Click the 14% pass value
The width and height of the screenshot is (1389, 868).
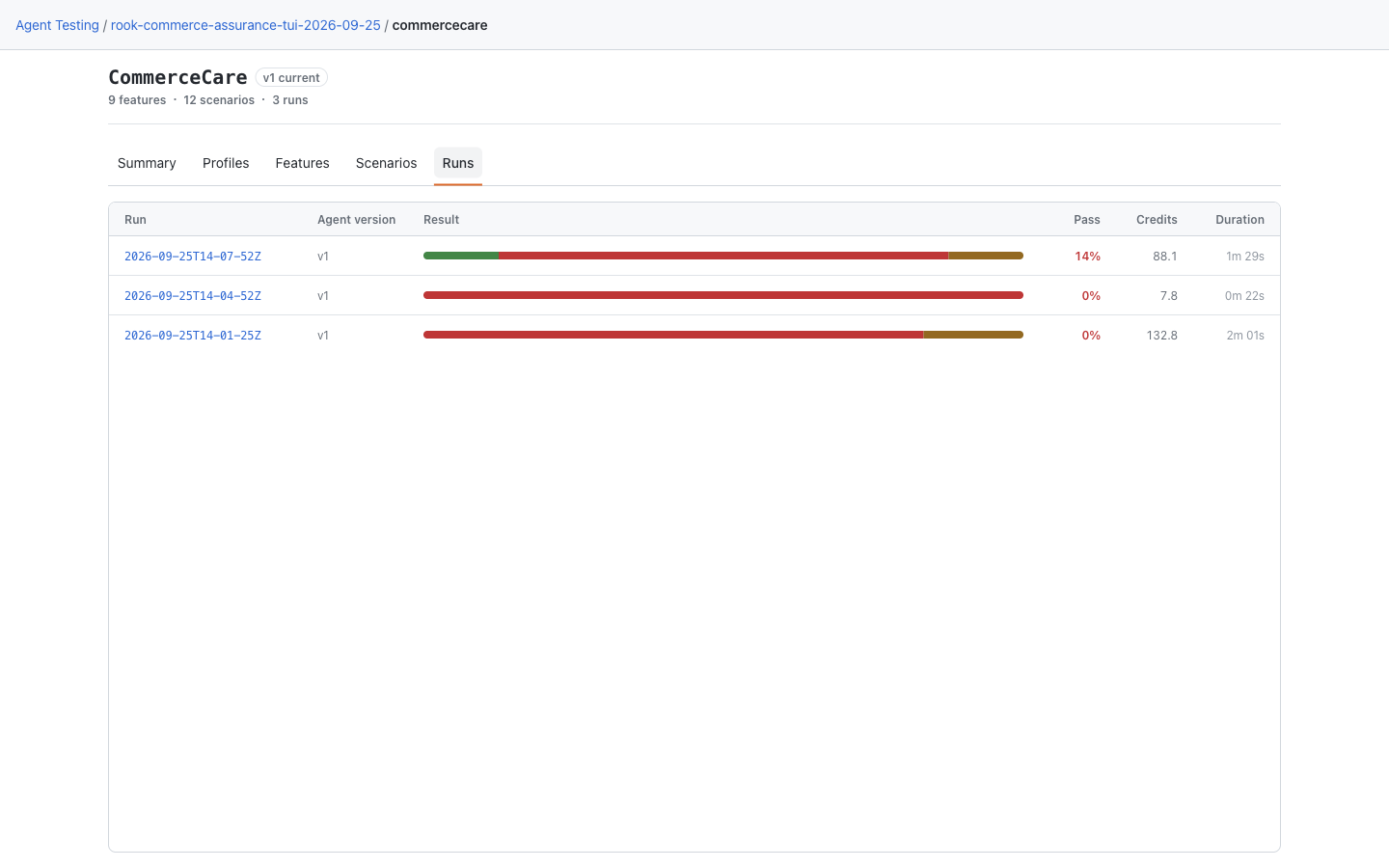click(x=1087, y=257)
